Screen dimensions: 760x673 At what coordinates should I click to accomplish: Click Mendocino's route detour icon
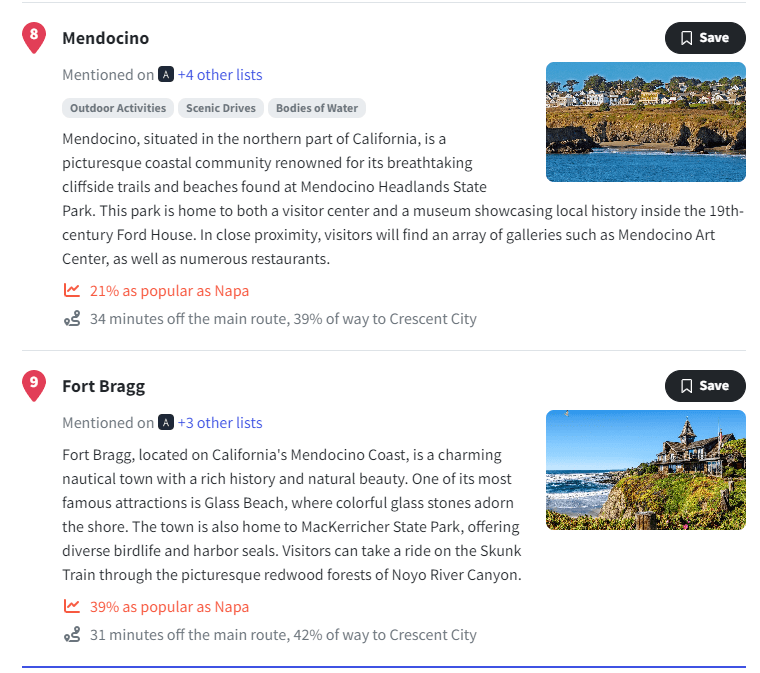pos(72,319)
